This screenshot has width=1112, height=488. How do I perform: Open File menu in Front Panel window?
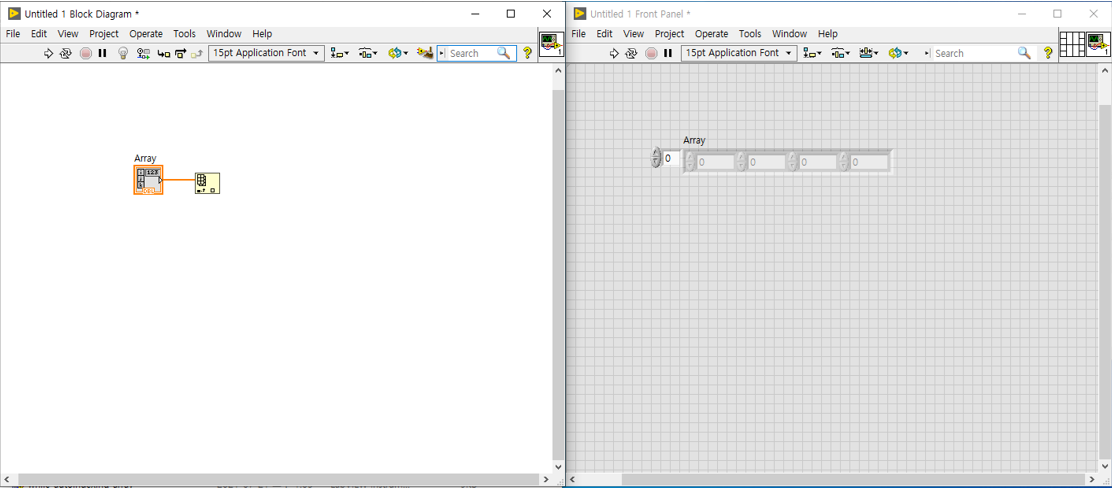click(579, 33)
